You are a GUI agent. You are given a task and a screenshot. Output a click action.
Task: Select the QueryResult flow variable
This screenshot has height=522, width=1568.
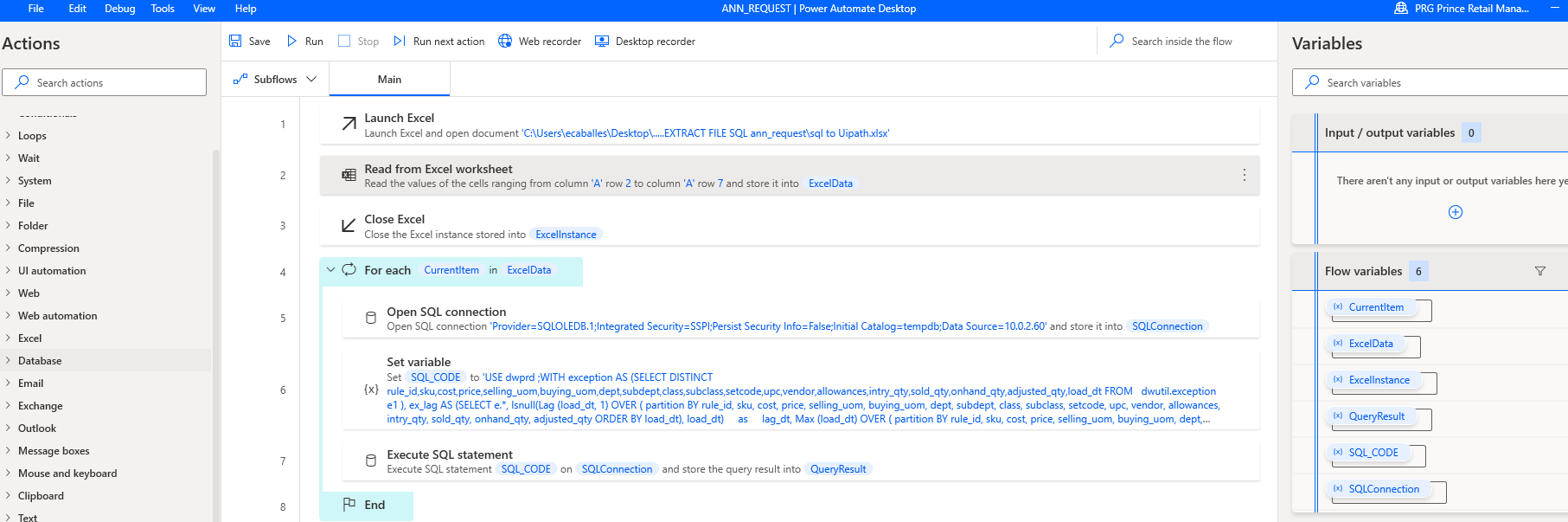click(1370, 416)
